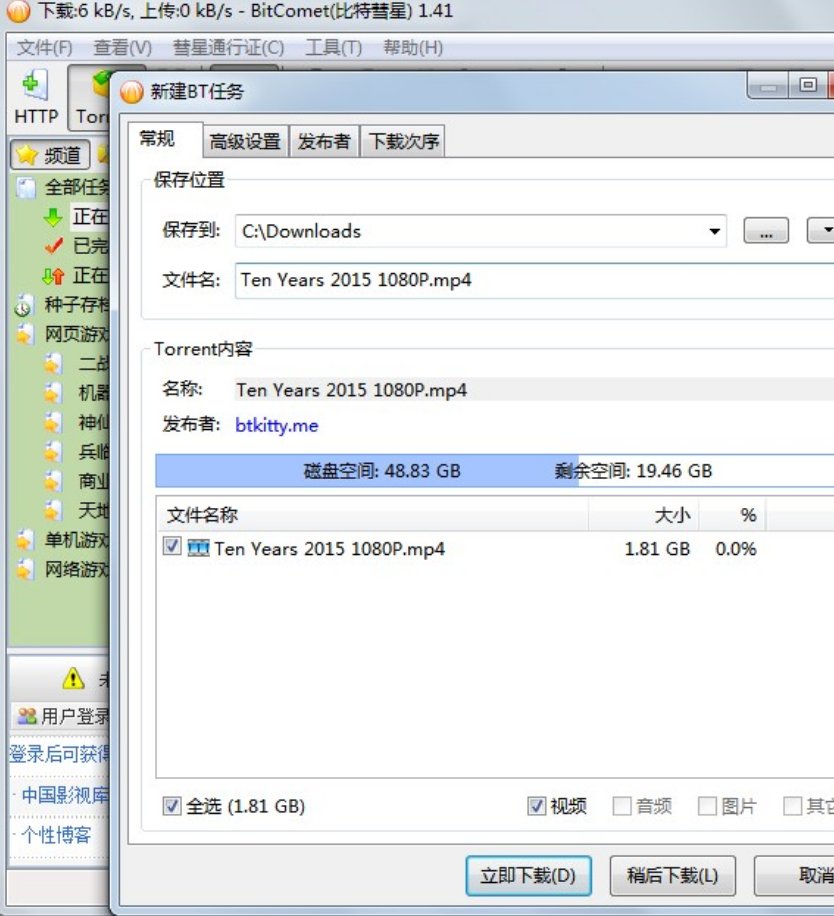This screenshot has width=834, height=916.
Task: Open the btkitty.me publisher link
Action: click(x=277, y=425)
